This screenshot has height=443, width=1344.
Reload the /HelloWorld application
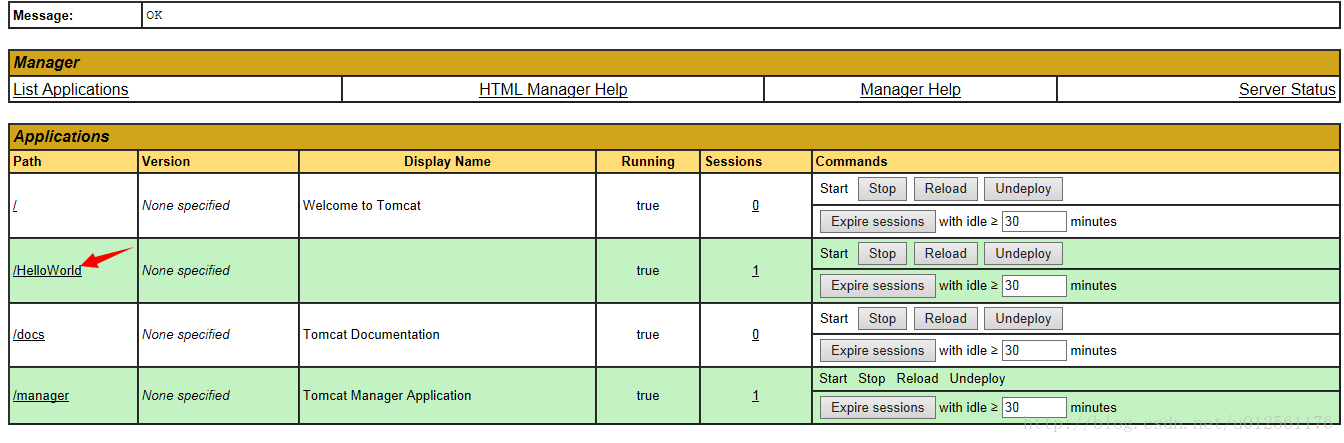click(945, 254)
